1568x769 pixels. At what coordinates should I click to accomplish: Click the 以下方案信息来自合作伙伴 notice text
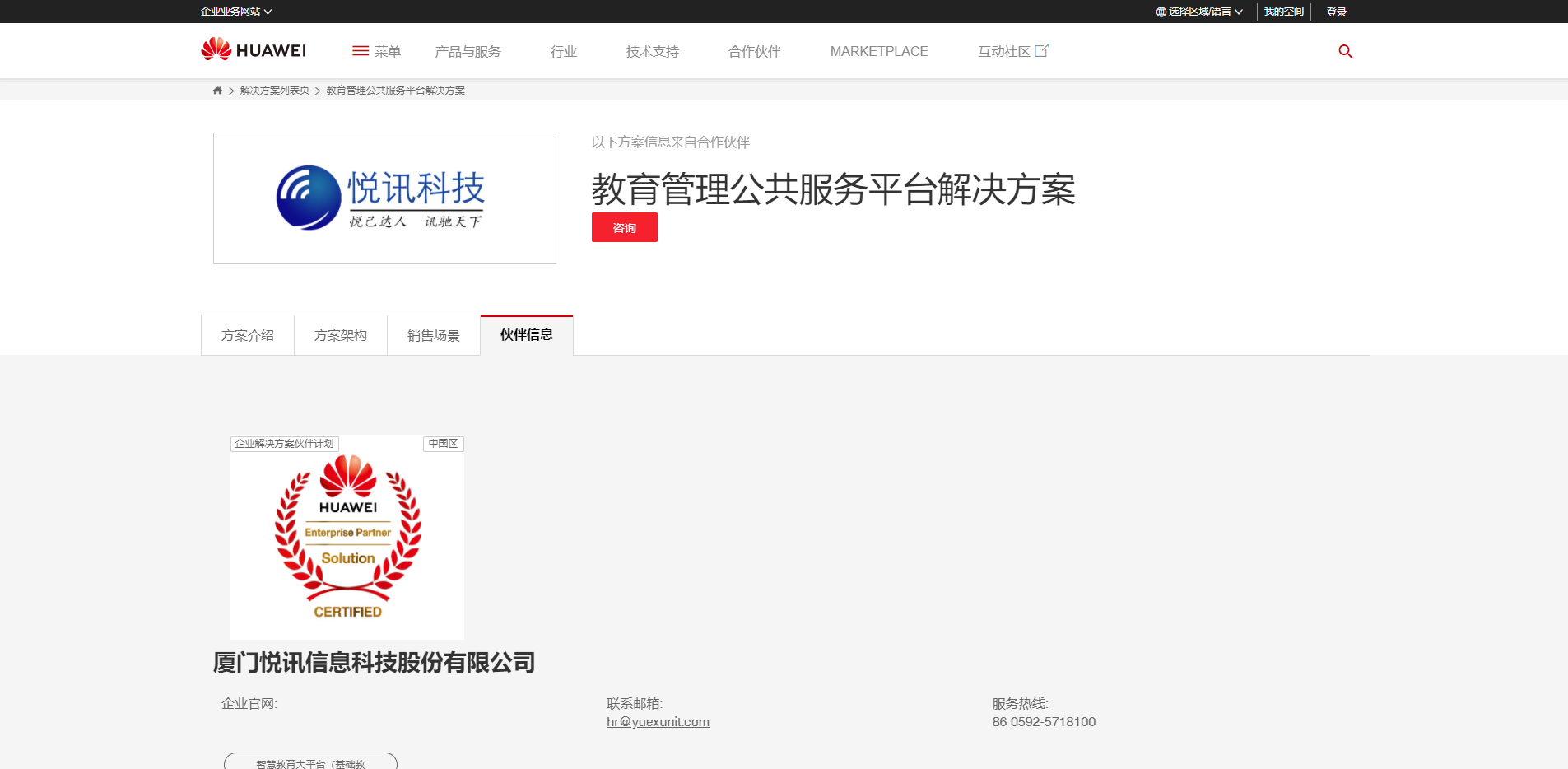tap(671, 142)
